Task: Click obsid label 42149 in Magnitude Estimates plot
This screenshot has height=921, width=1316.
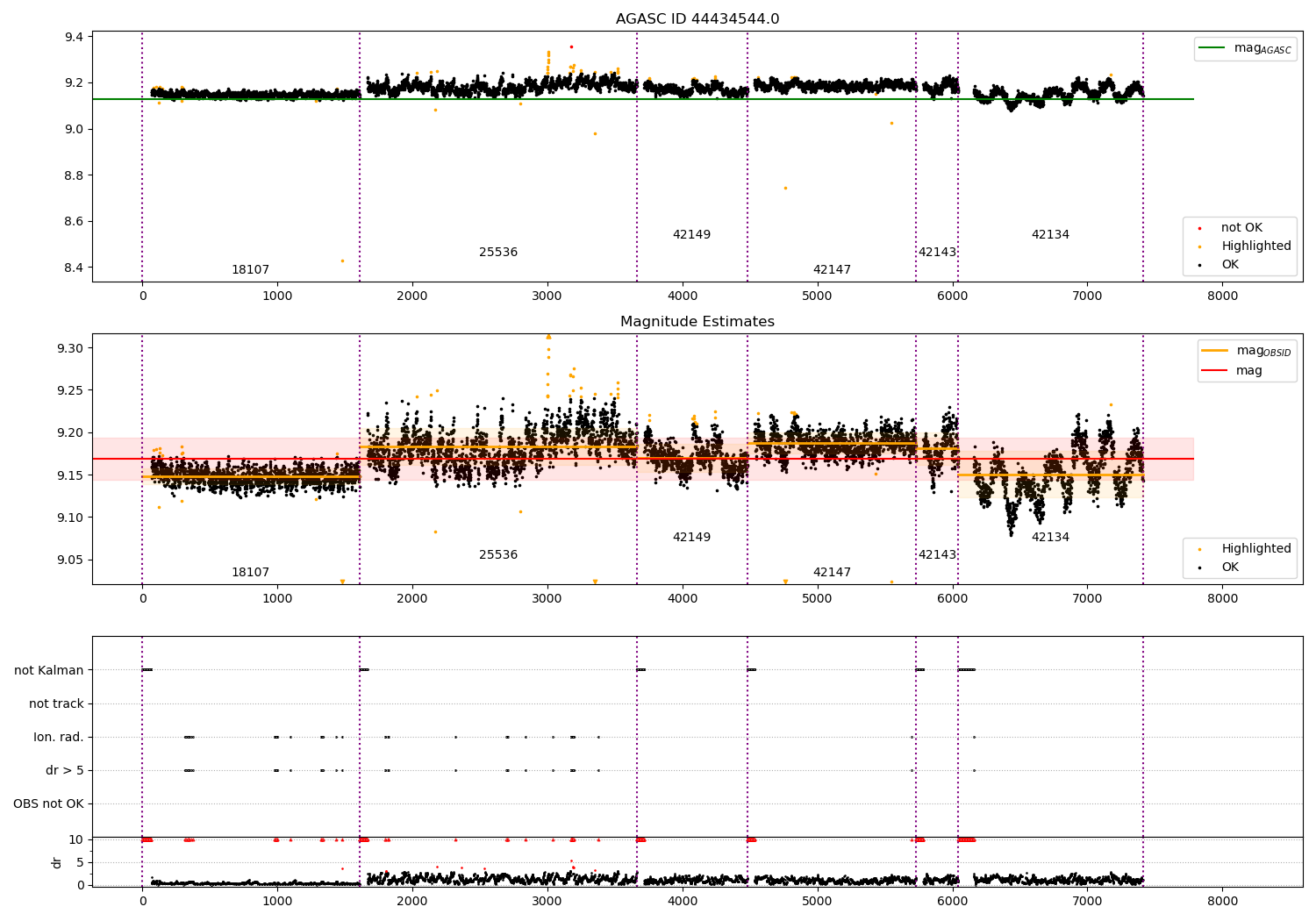Action: [691, 537]
